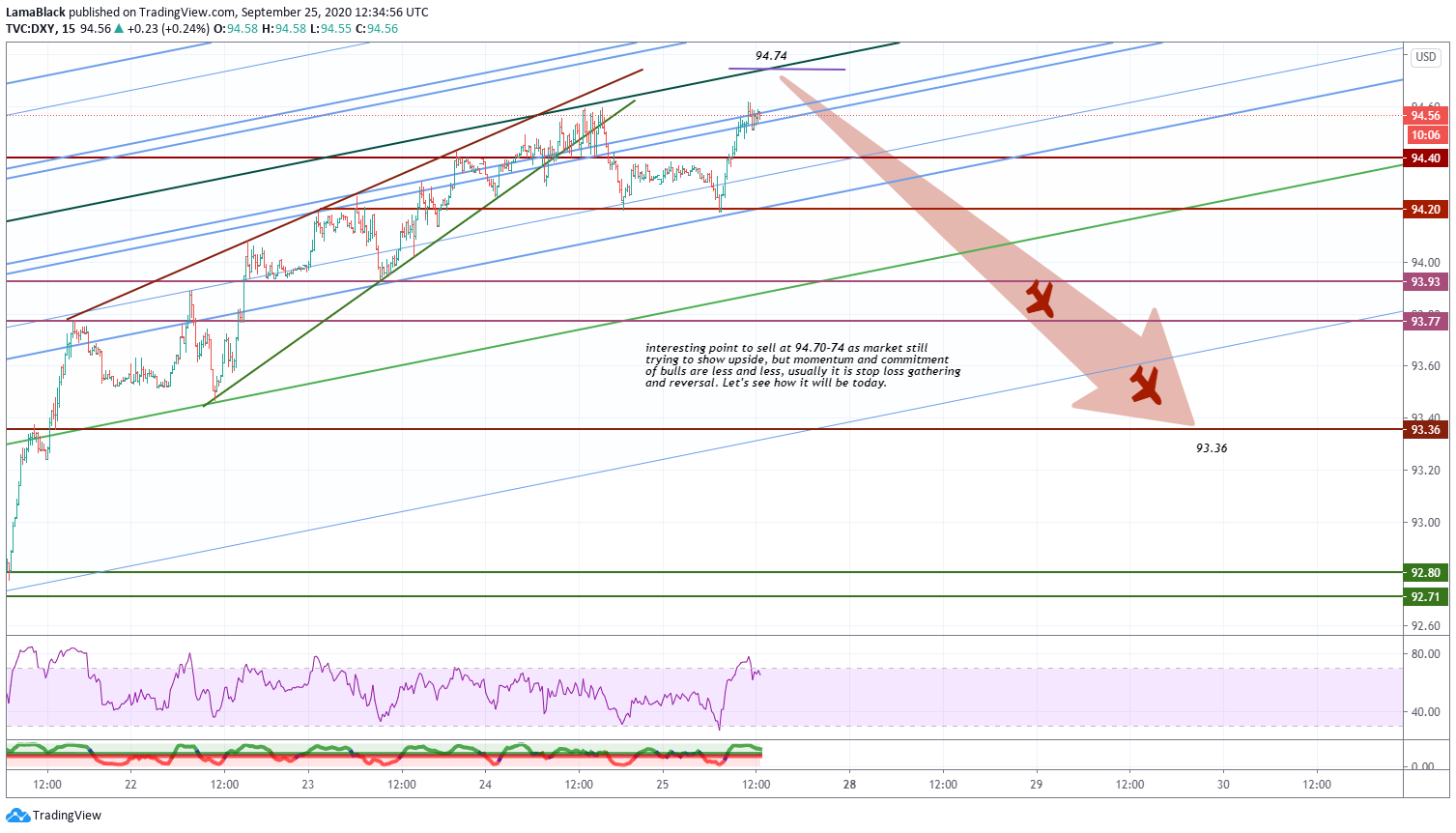Select the upper red airplane icon
This screenshot has height=833, width=1456.
click(x=1040, y=299)
